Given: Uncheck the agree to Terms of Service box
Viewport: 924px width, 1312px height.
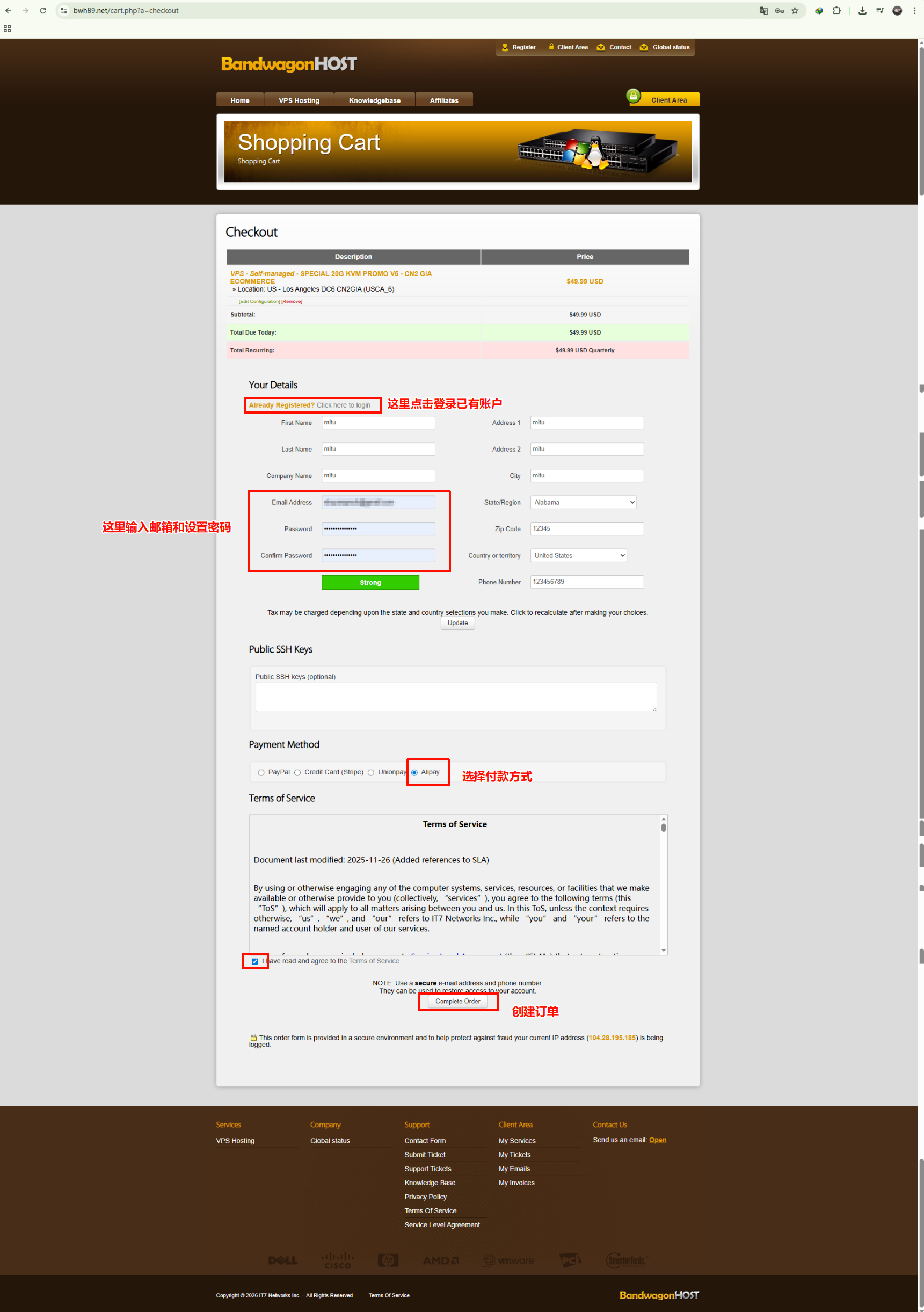Looking at the screenshot, I should point(255,961).
